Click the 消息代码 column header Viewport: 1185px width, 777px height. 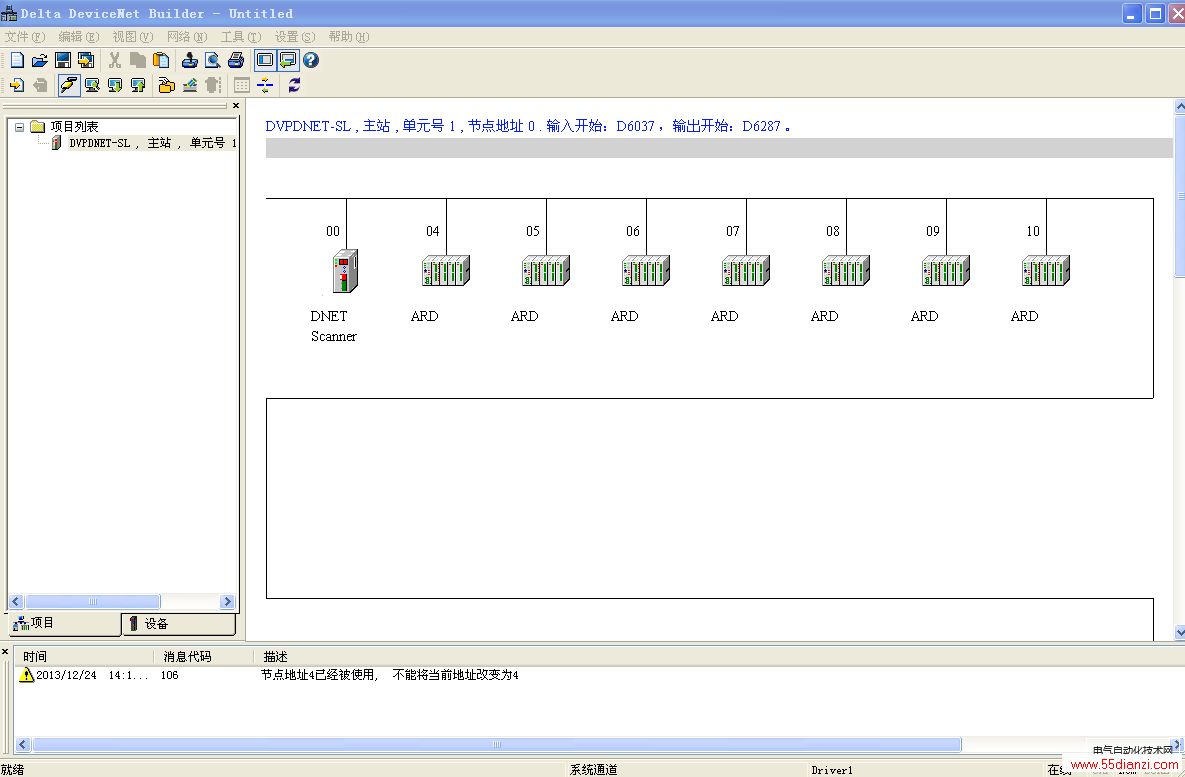tap(204, 657)
